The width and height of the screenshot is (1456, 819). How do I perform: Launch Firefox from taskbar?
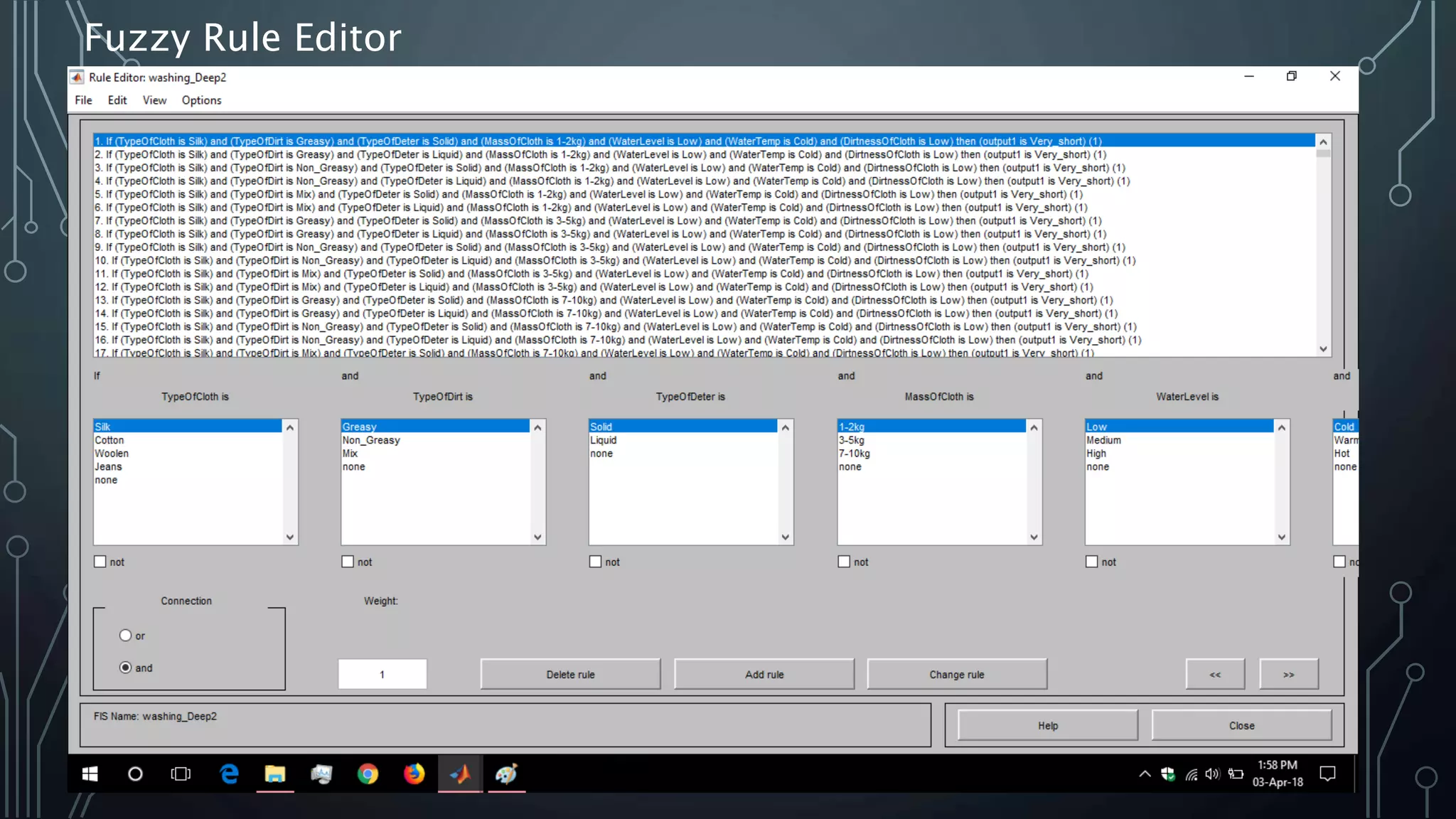[x=414, y=774]
